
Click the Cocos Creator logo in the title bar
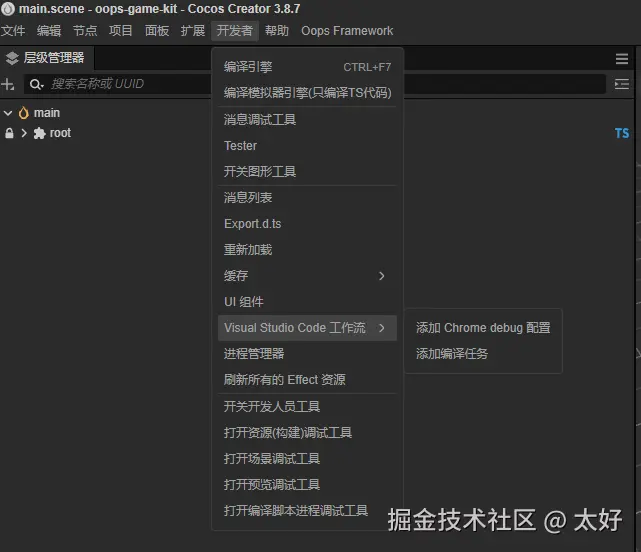(x=8, y=9)
